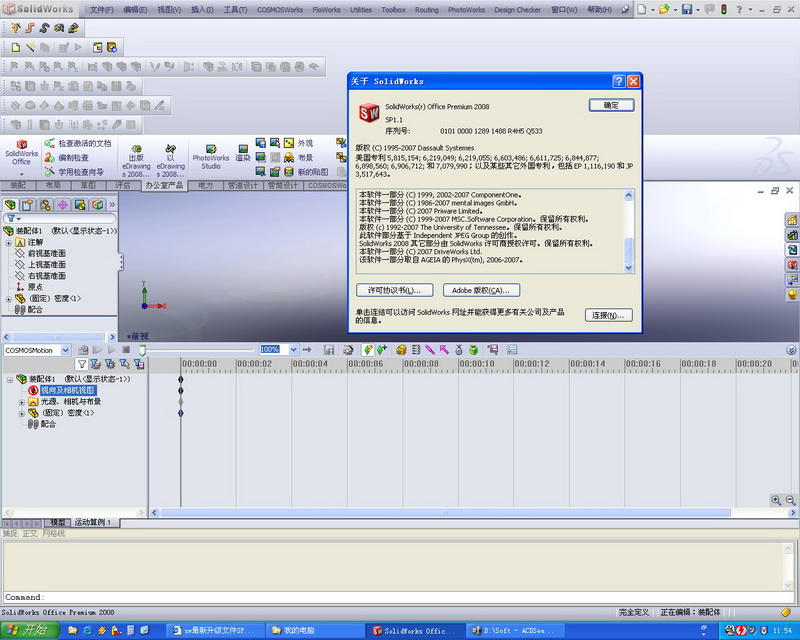Open the COSMOSWorks menu
The width and height of the screenshot is (800, 640).
[x=280, y=10]
